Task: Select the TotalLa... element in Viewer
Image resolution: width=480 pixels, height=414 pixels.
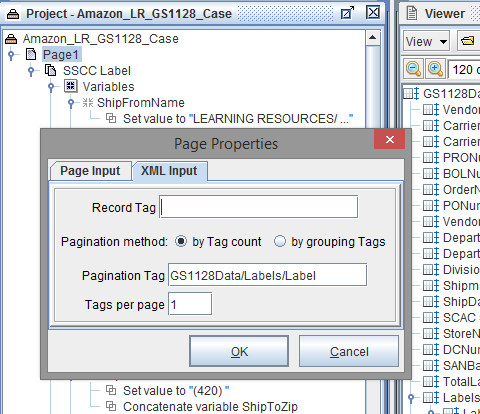Action: click(x=461, y=382)
